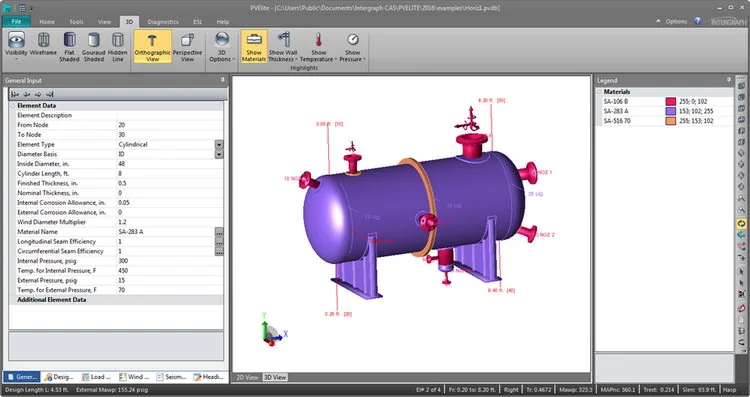Click the SA-516 70 orange color swatch
750x397 pixels.
[671, 121]
